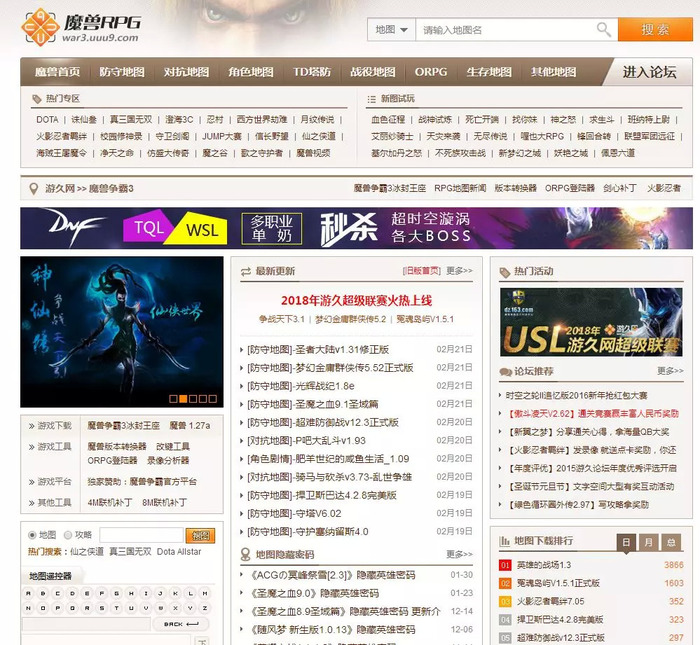
Task: Click the 魔兽RPG site logo
Action: pyautogui.click(x=81, y=27)
